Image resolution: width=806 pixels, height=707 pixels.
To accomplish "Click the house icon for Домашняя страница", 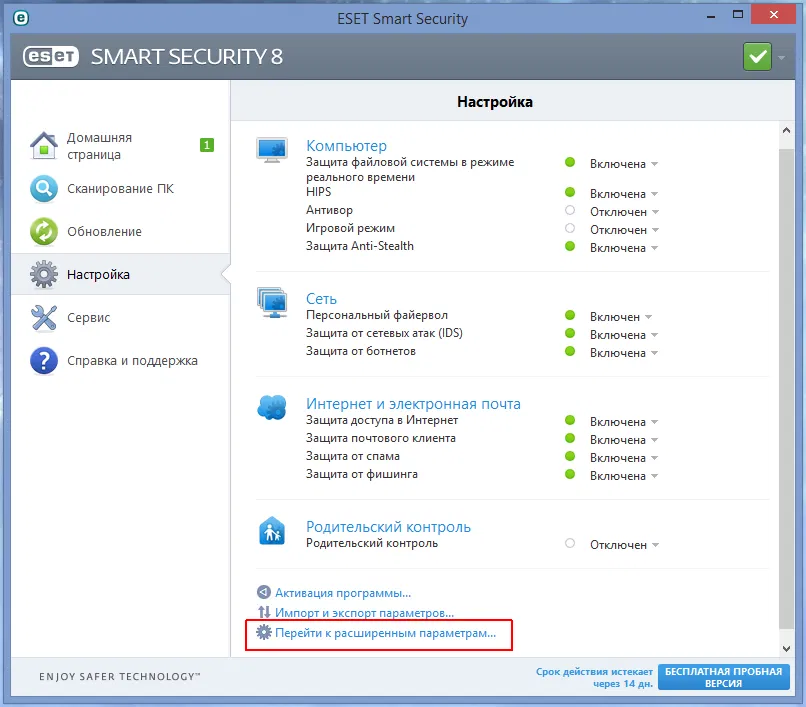I will 44,146.
